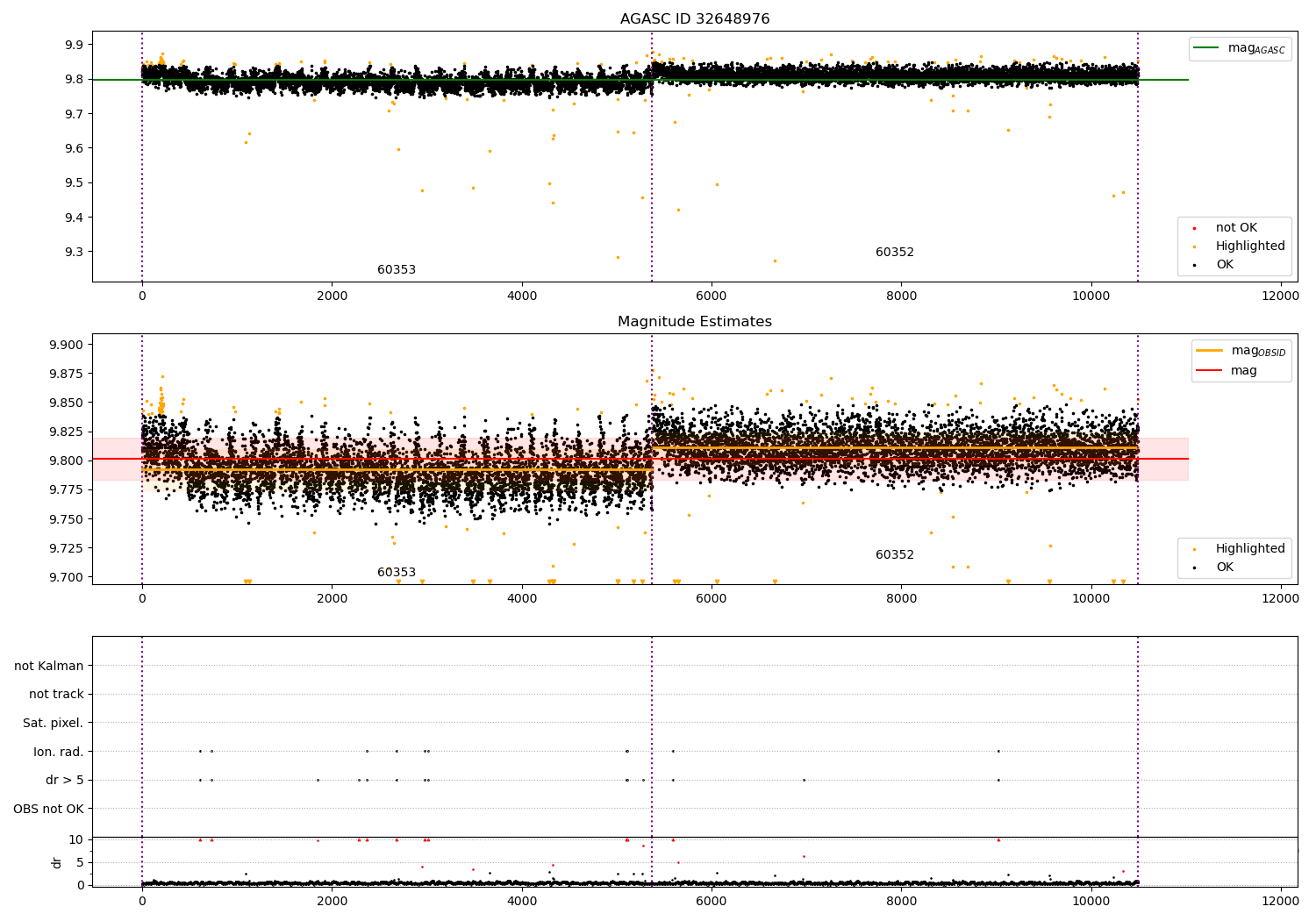Click the "5" tick on dr axis

pyautogui.click(x=80, y=862)
